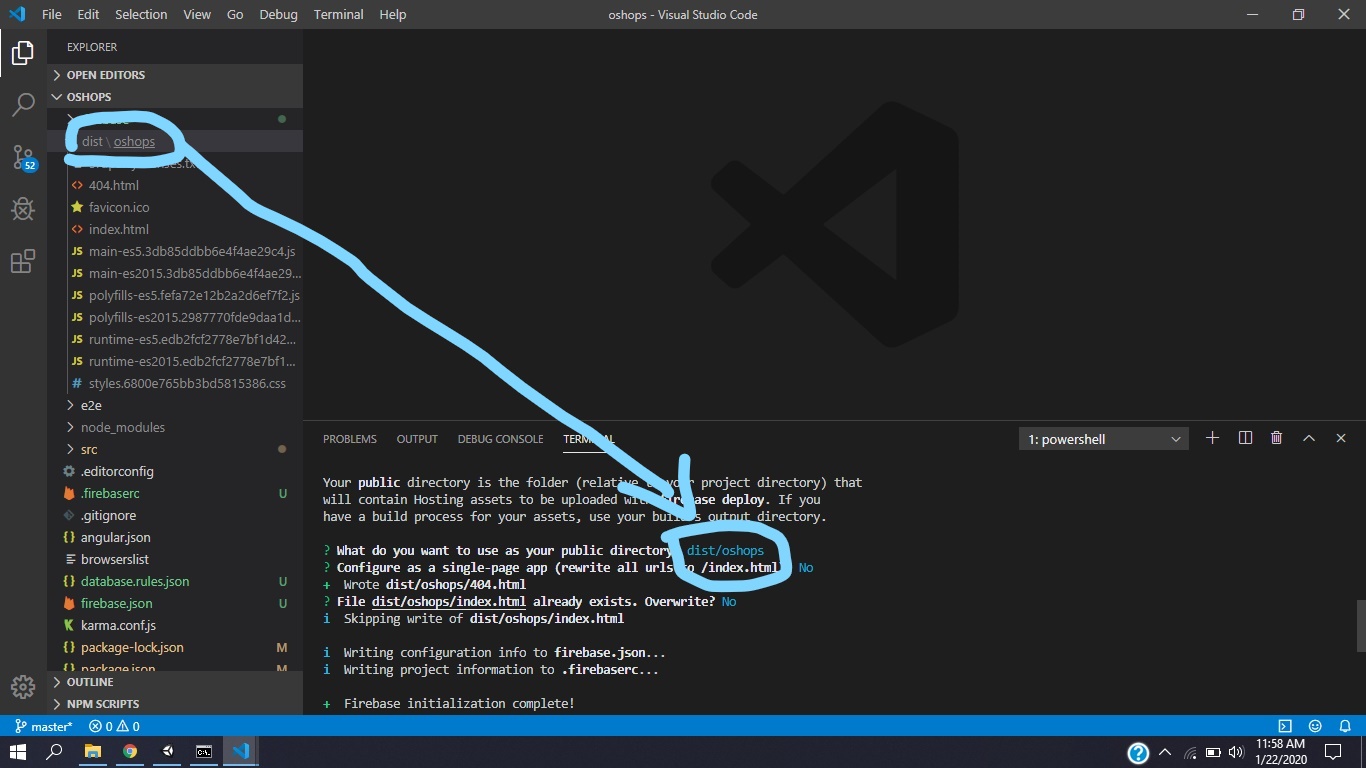Open the Help menu
This screenshot has width=1366, height=768.
pos(393,14)
